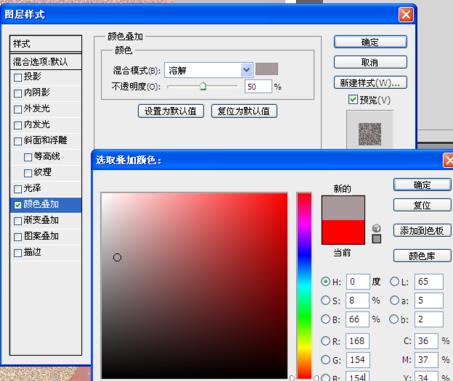
Task: Click the a field showing 5
Action: tap(429, 301)
